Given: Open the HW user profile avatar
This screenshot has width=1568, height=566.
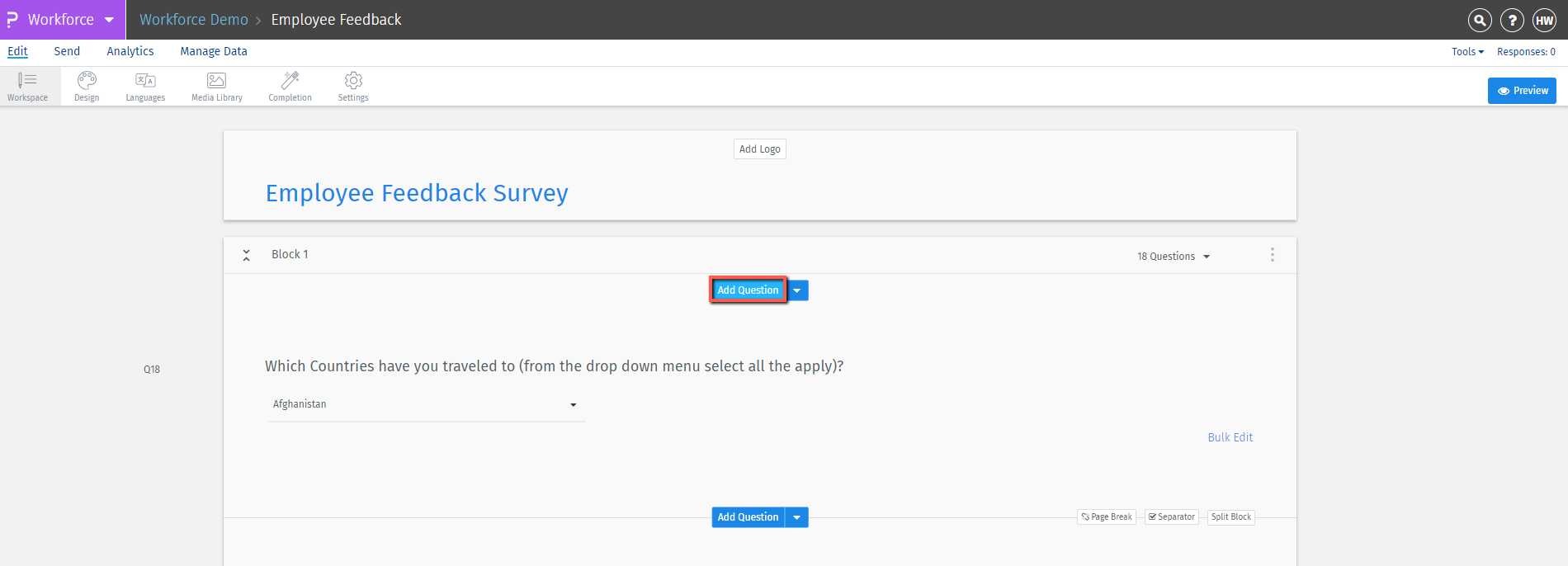Looking at the screenshot, I should [x=1544, y=20].
